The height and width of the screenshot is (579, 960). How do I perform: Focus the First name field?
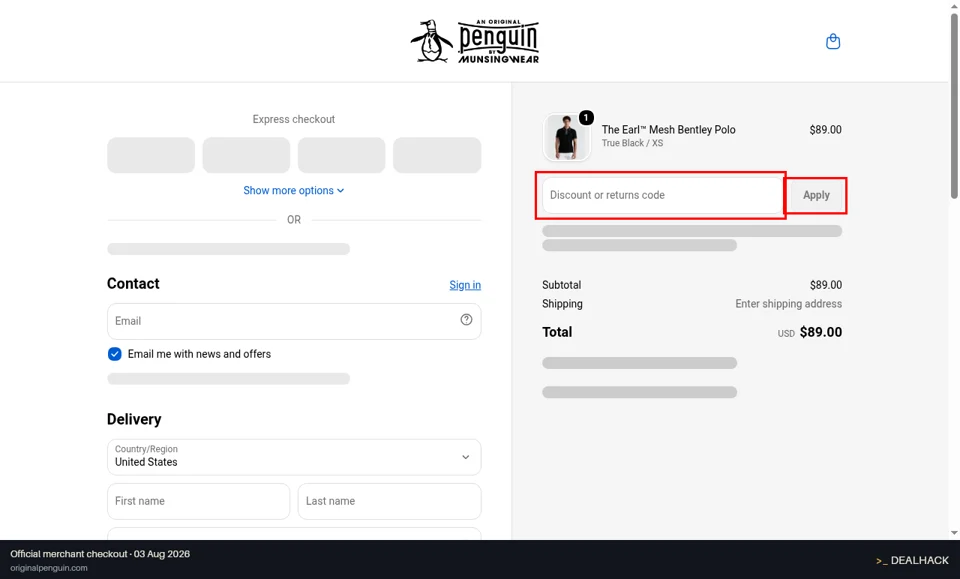198,501
